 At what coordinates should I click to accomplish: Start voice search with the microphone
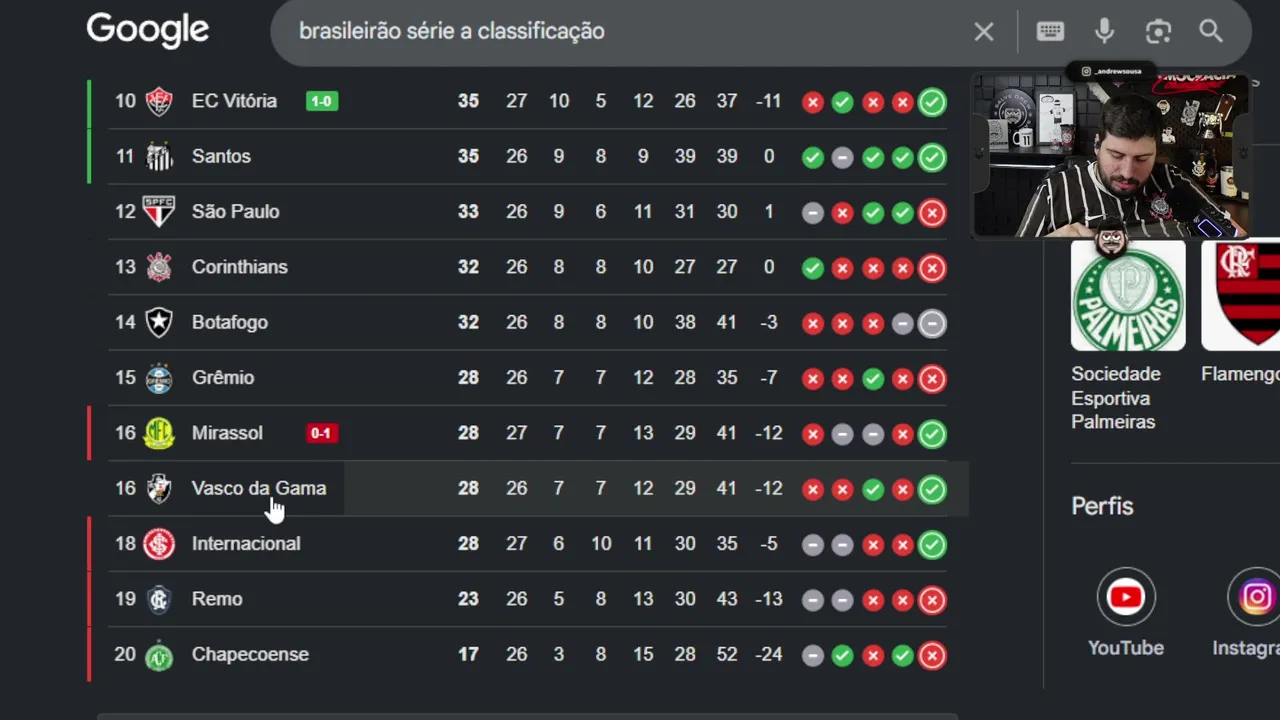point(1104,31)
